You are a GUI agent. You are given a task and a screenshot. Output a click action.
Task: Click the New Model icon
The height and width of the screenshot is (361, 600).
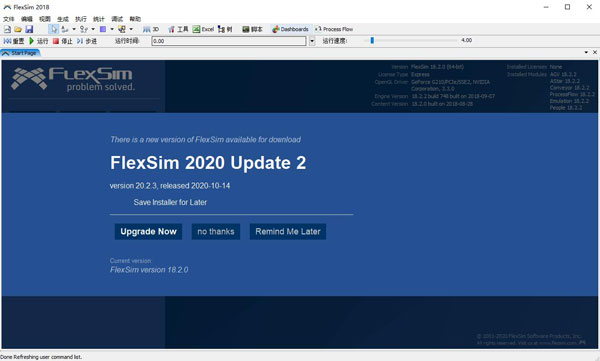[x=7, y=29]
